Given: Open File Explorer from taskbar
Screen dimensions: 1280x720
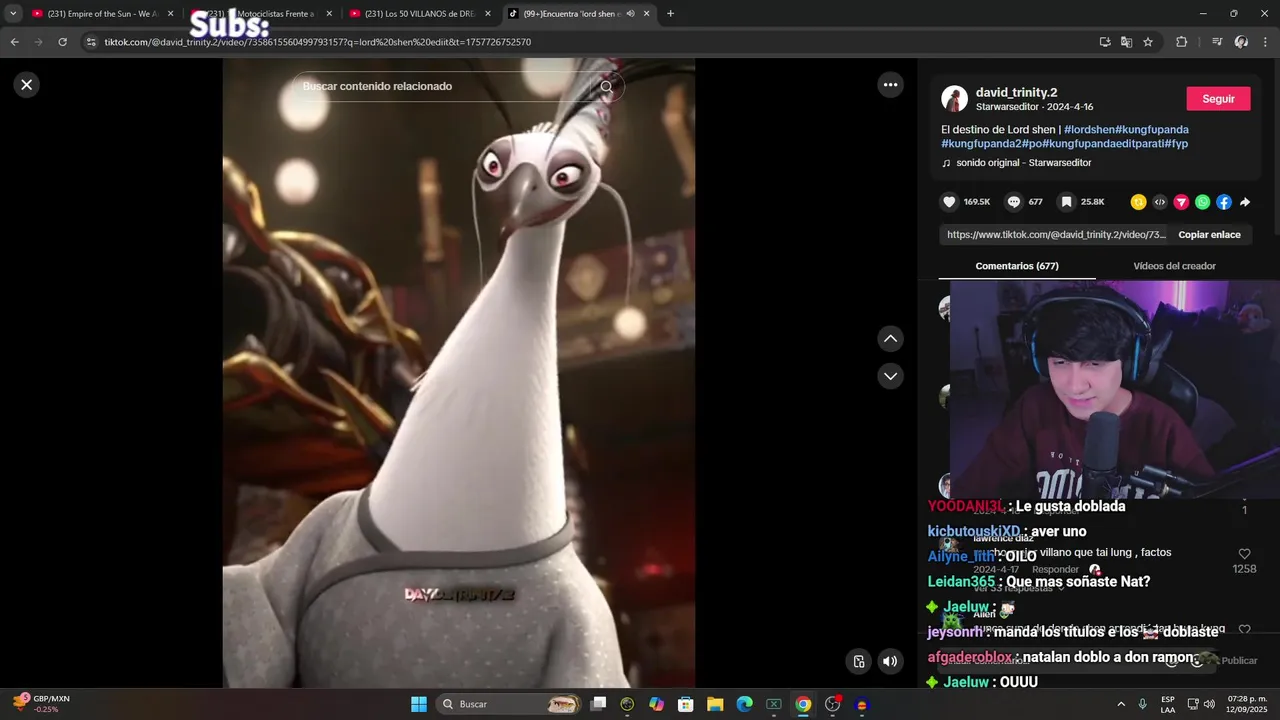Looking at the screenshot, I should [x=715, y=704].
